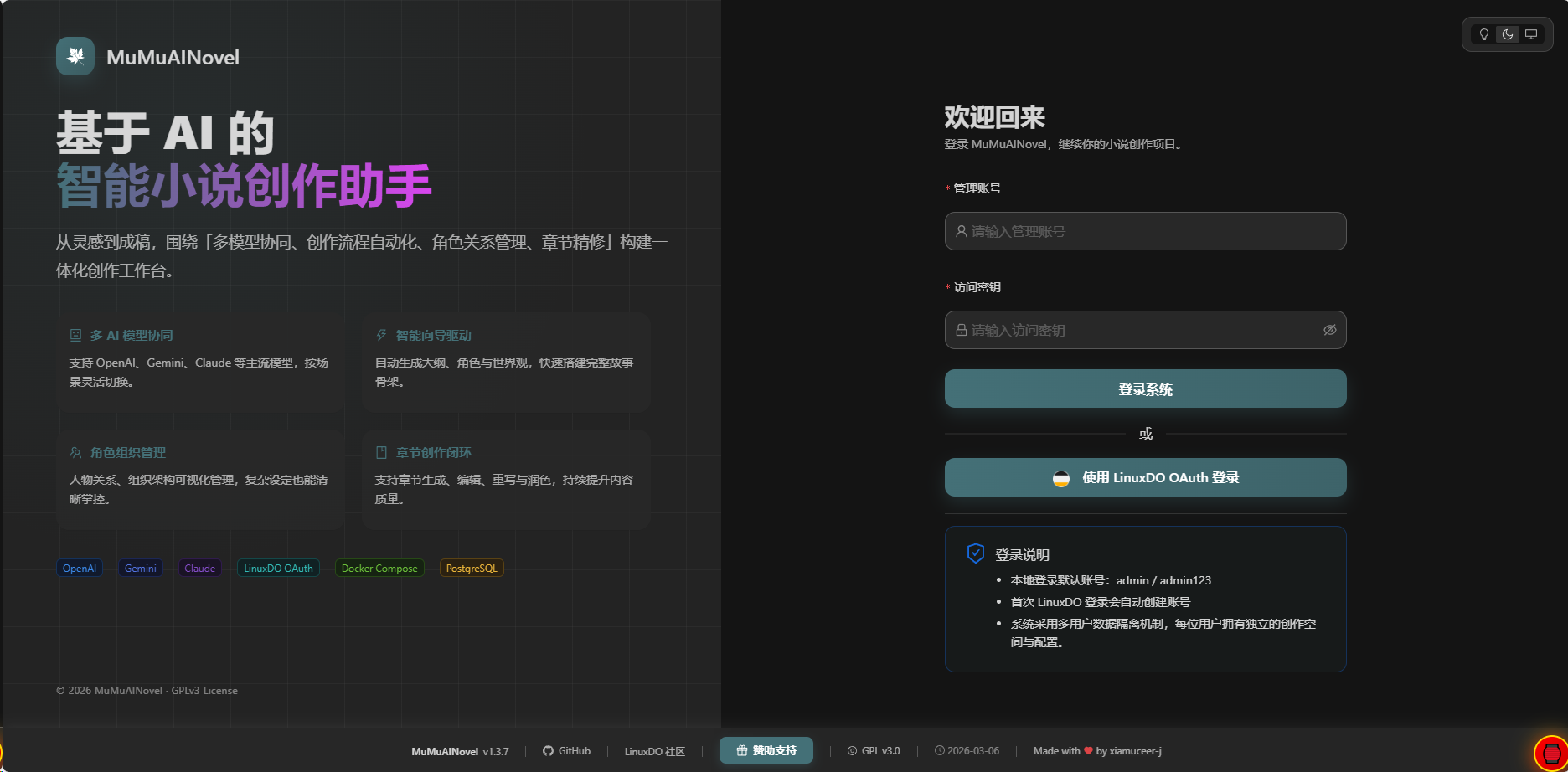Click the Gemini tag

point(141,569)
